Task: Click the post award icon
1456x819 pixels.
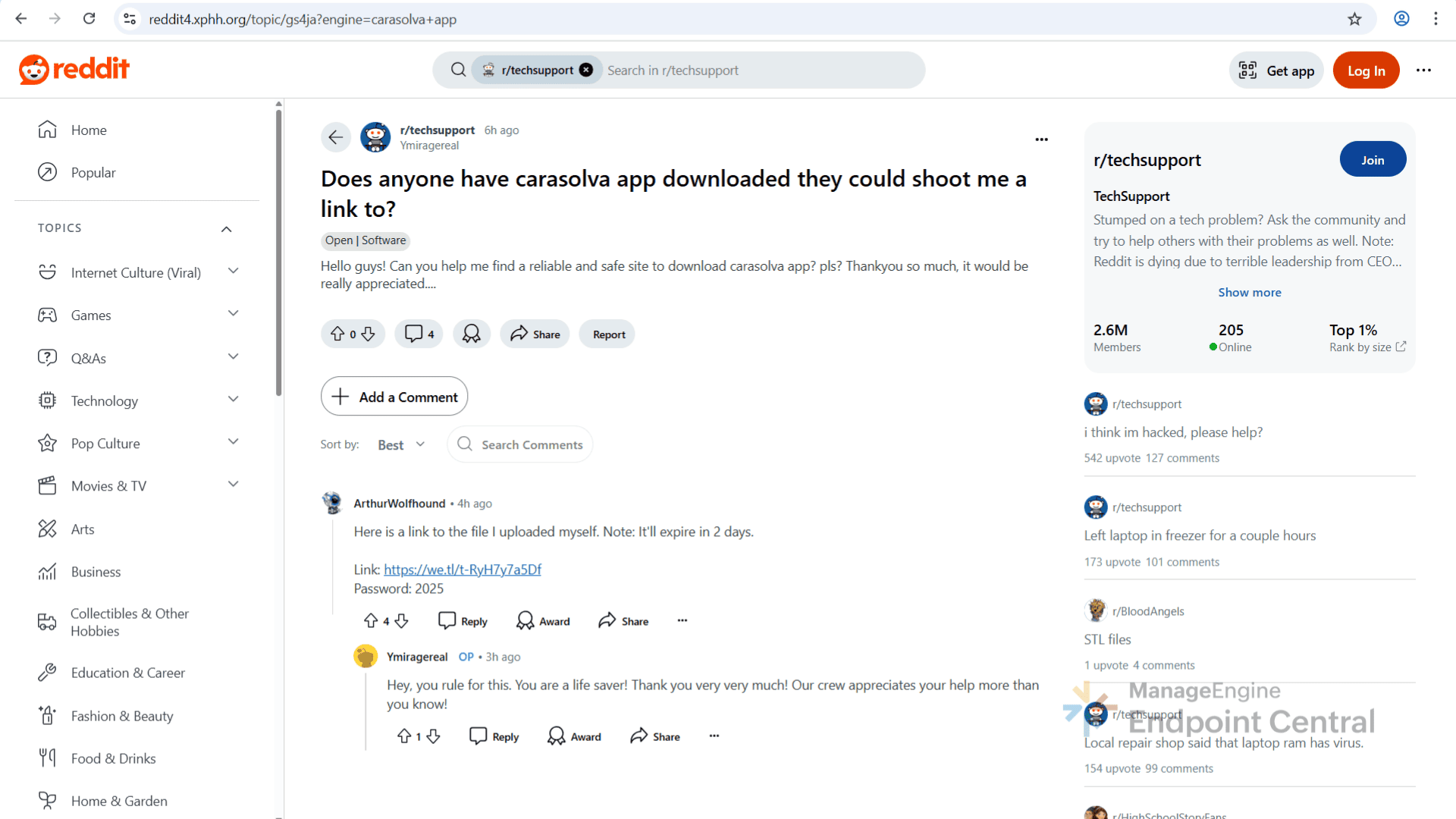Action: (x=472, y=334)
